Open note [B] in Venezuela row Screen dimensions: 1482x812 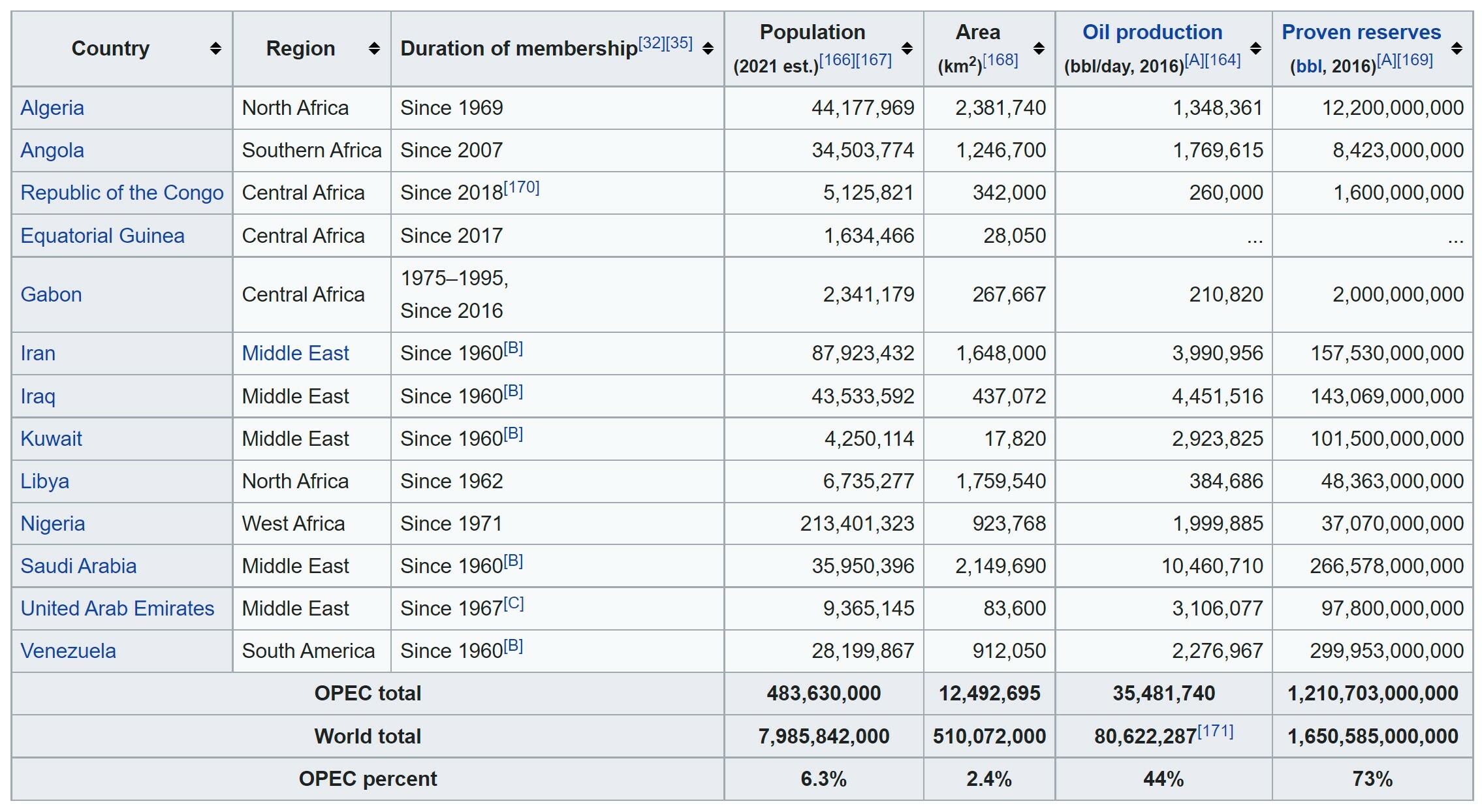coord(514,646)
